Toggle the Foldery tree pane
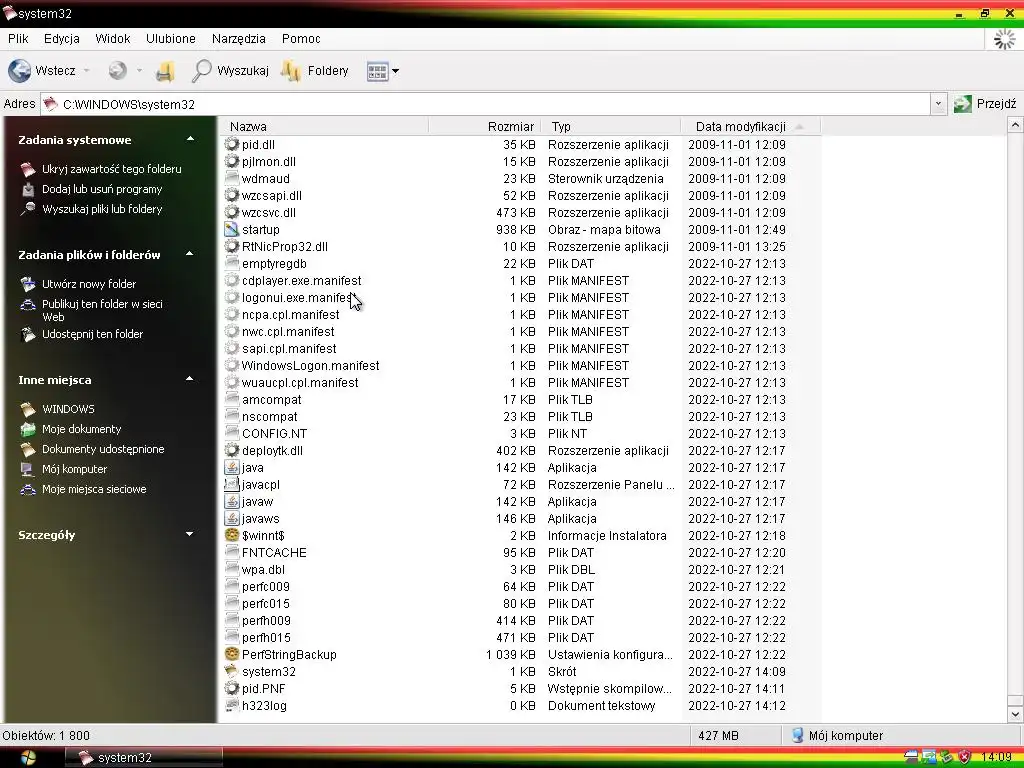 point(315,71)
